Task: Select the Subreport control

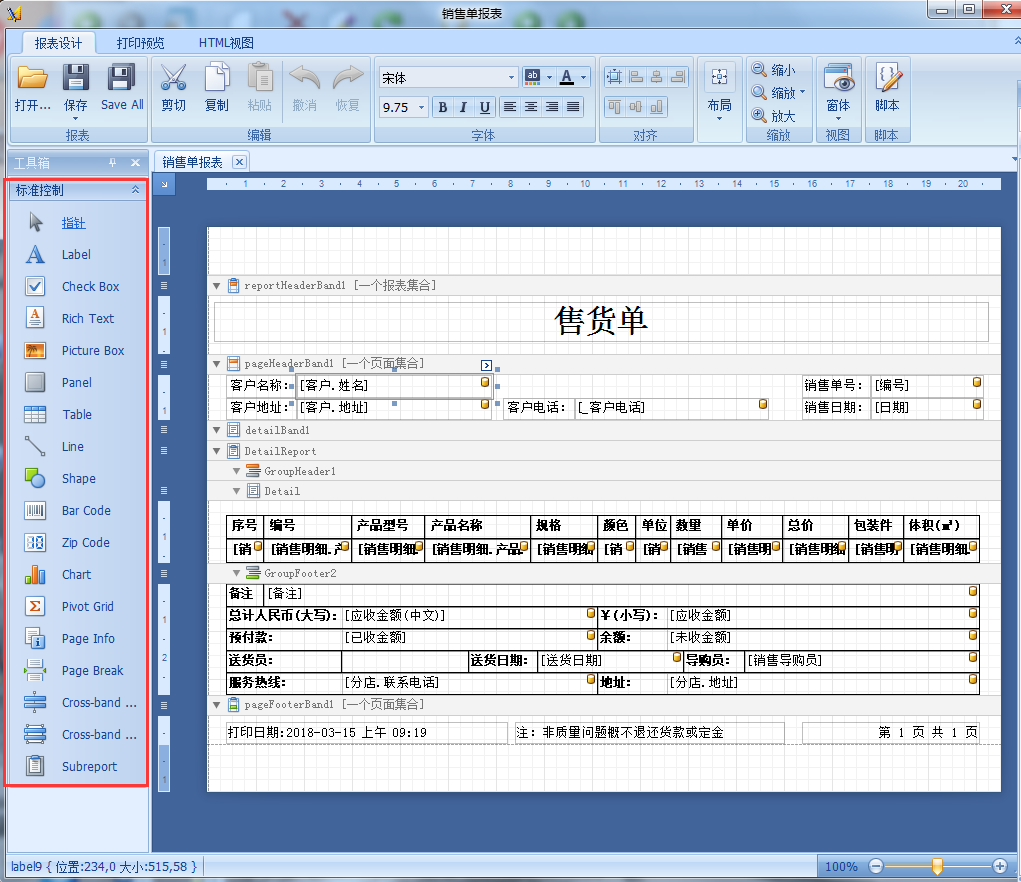Action: [89, 767]
